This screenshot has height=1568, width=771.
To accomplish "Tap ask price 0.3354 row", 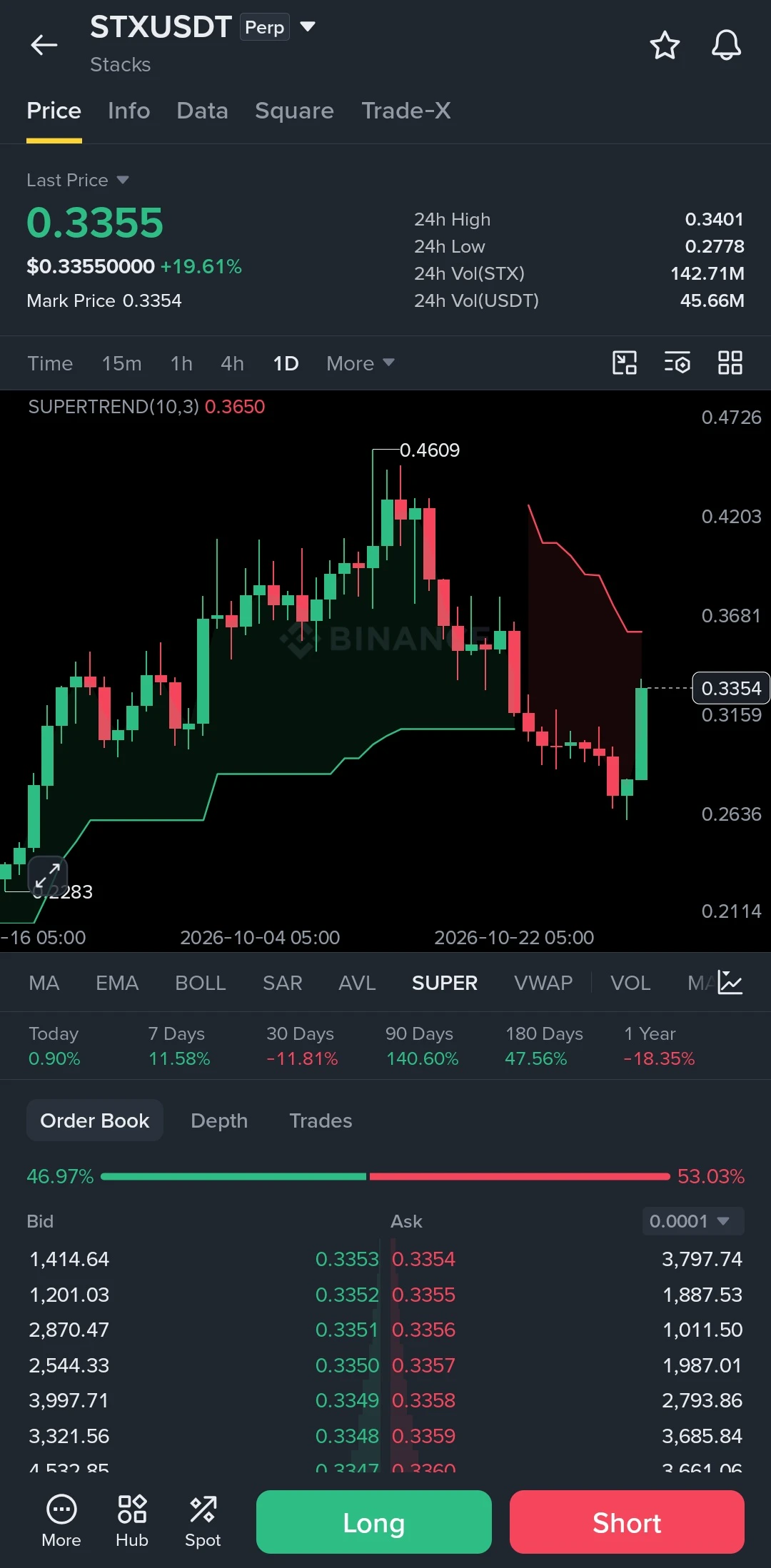I will [567, 1259].
